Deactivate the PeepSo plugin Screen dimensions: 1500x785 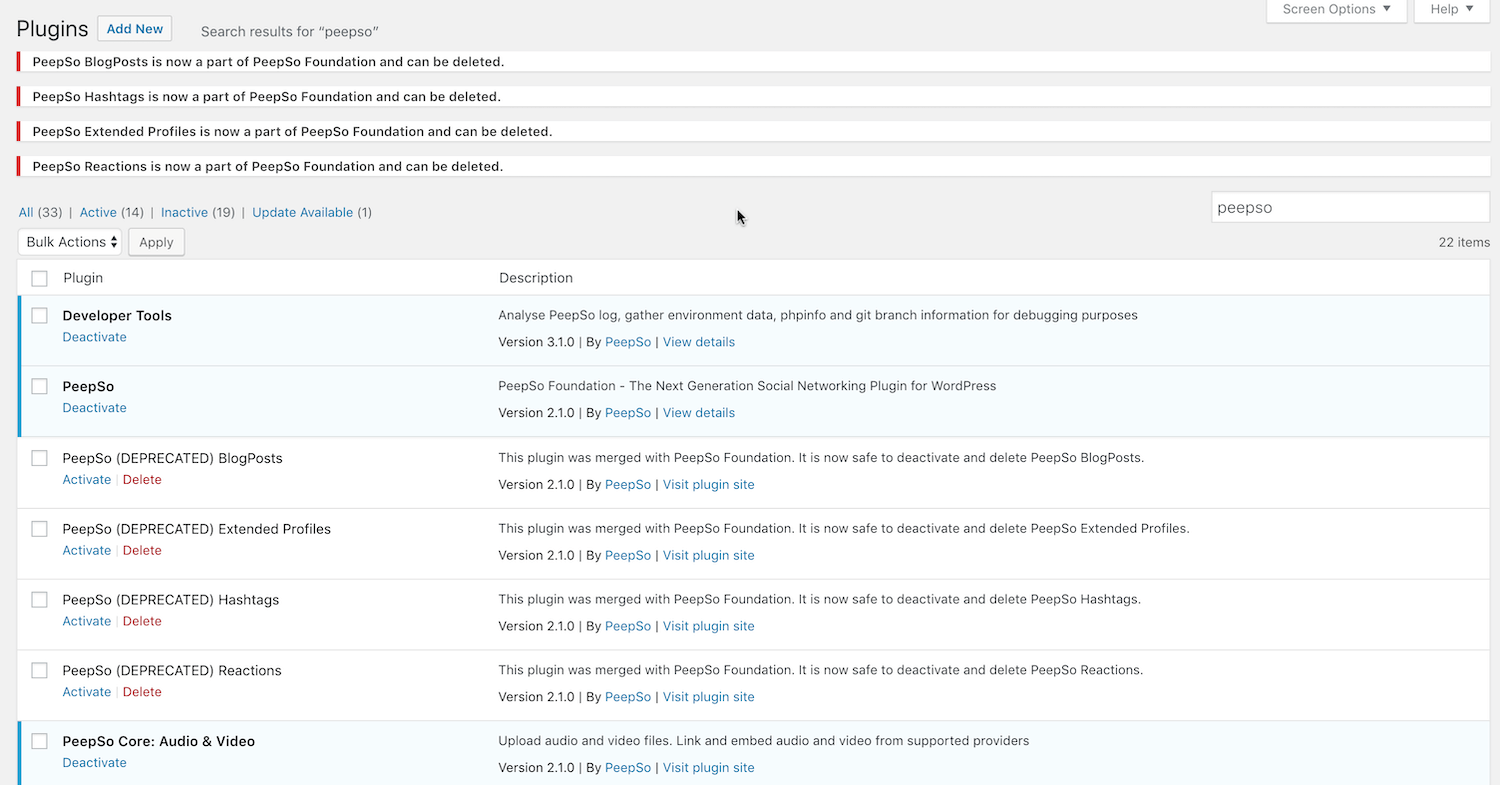click(94, 408)
